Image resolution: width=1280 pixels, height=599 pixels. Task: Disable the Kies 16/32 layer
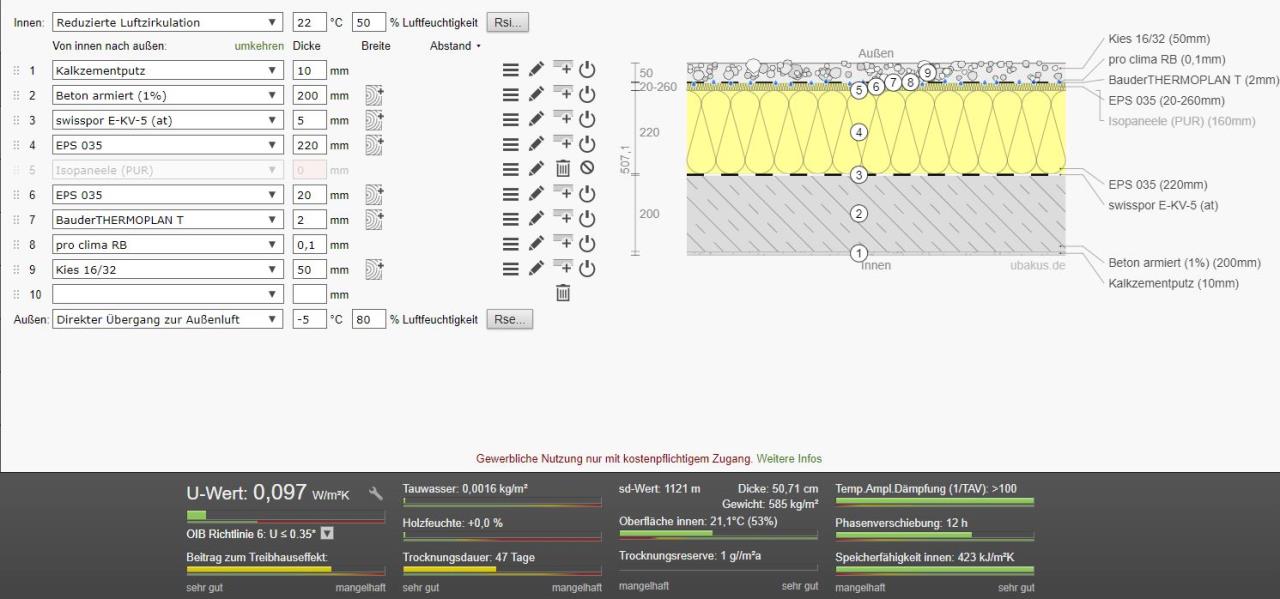pyautogui.click(x=587, y=269)
